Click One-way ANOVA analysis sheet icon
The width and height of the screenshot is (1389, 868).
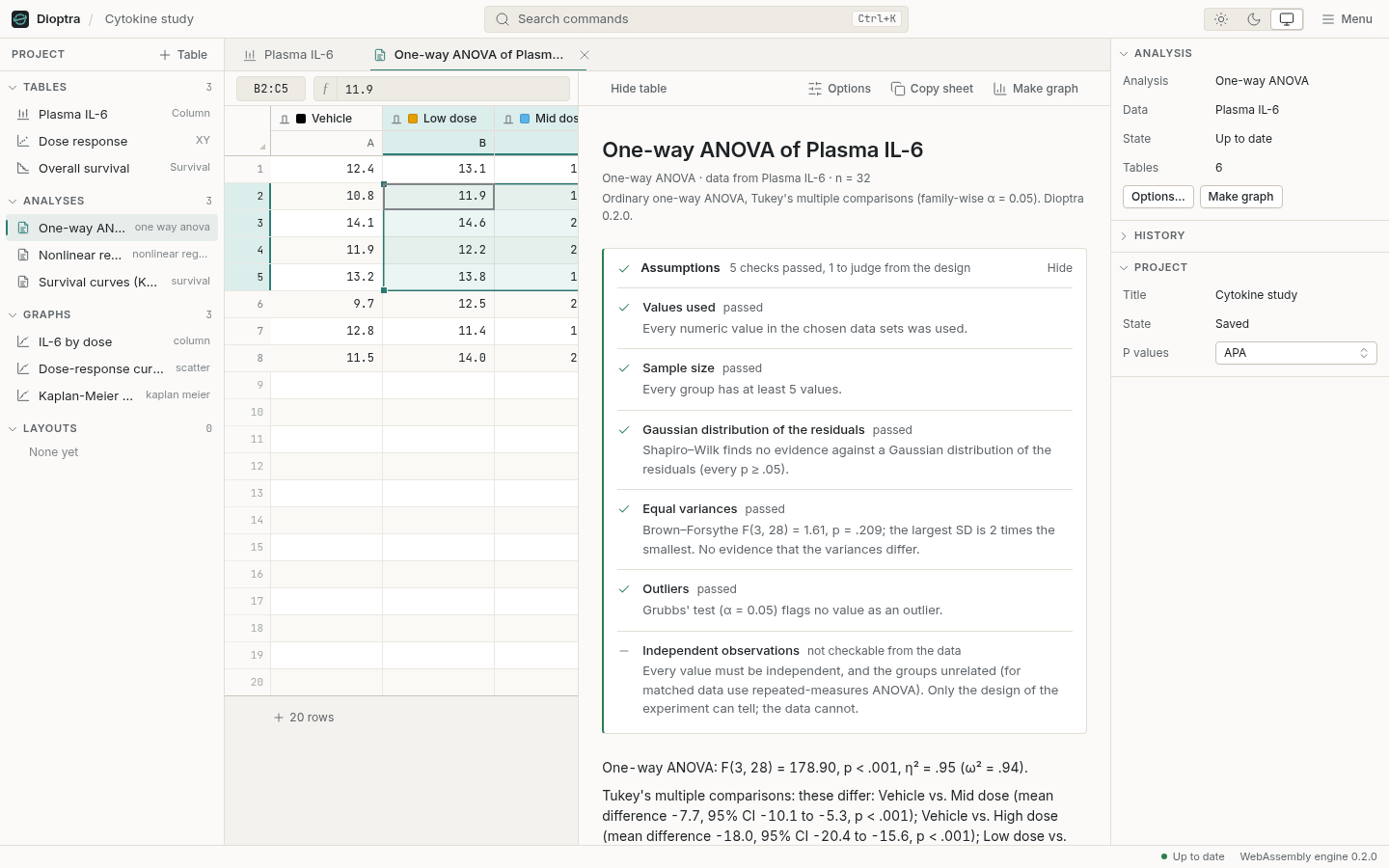[23, 228]
